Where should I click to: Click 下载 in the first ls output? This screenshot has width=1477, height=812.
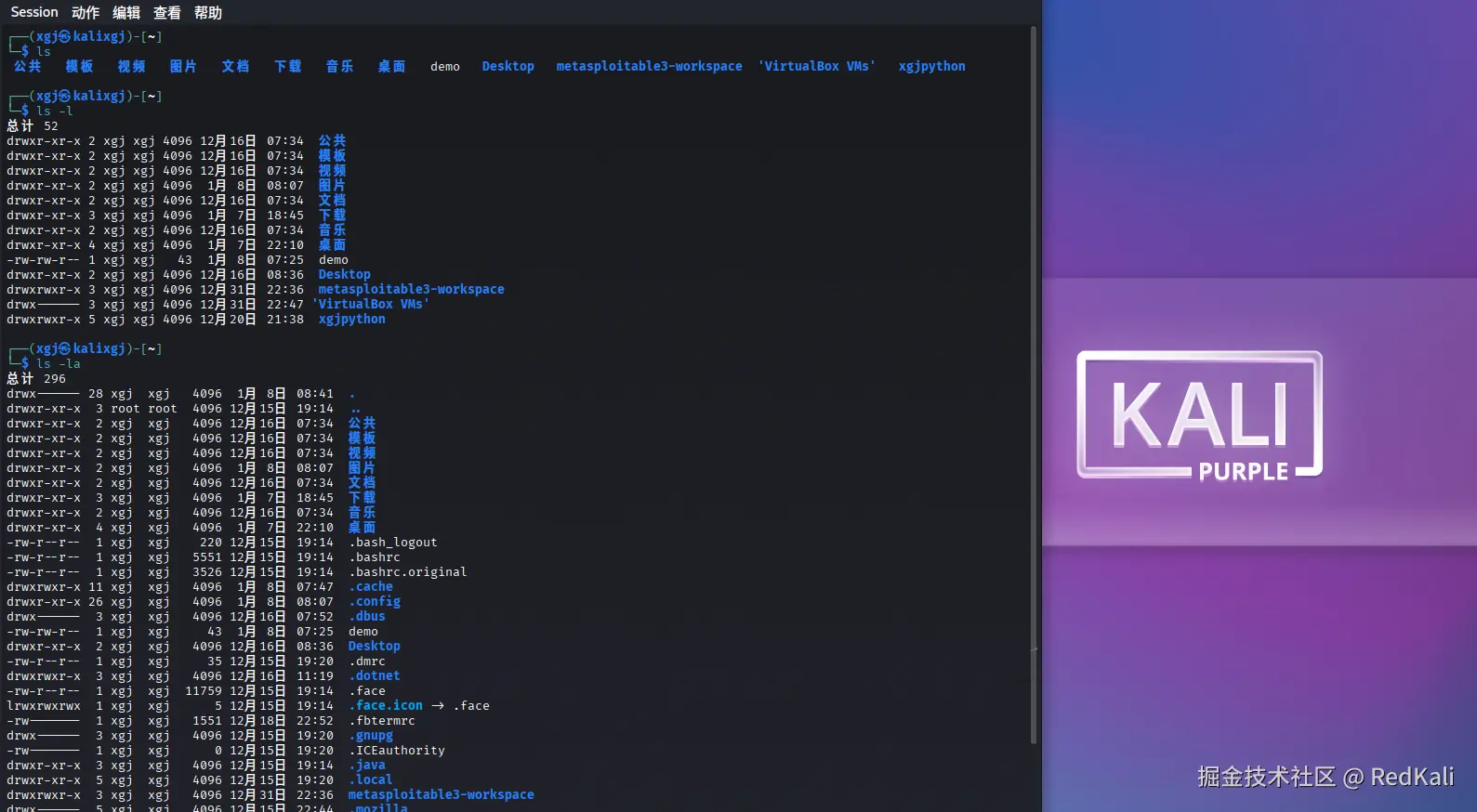click(x=288, y=66)
